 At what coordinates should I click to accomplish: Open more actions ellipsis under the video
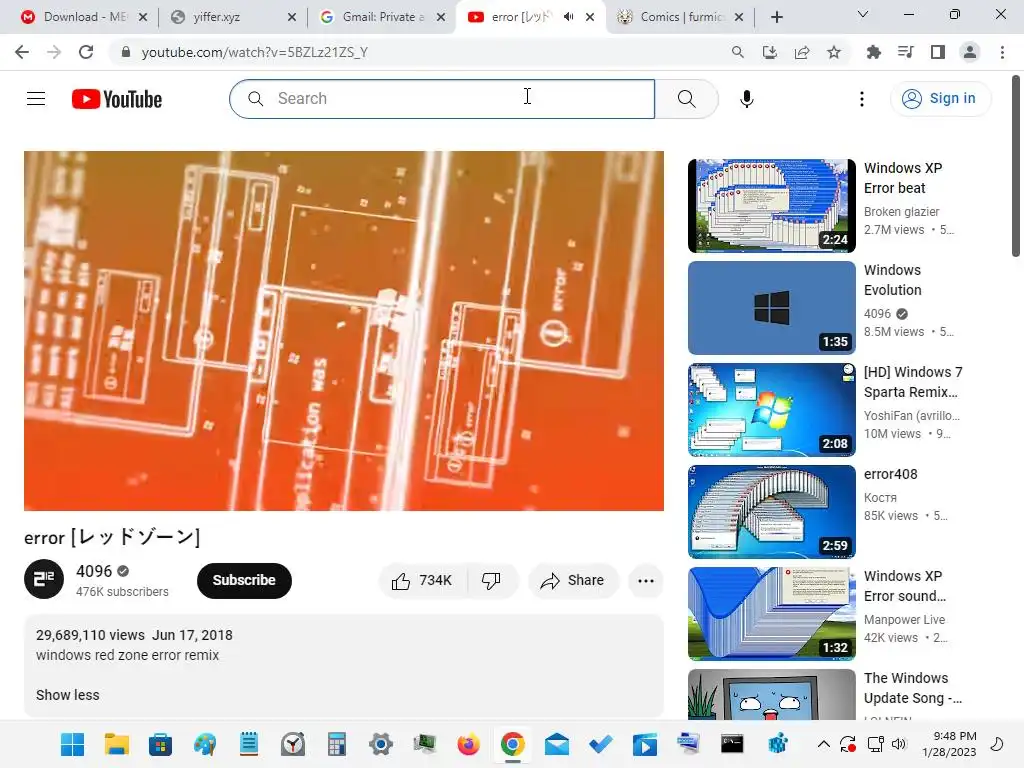[x=646, y=581]
